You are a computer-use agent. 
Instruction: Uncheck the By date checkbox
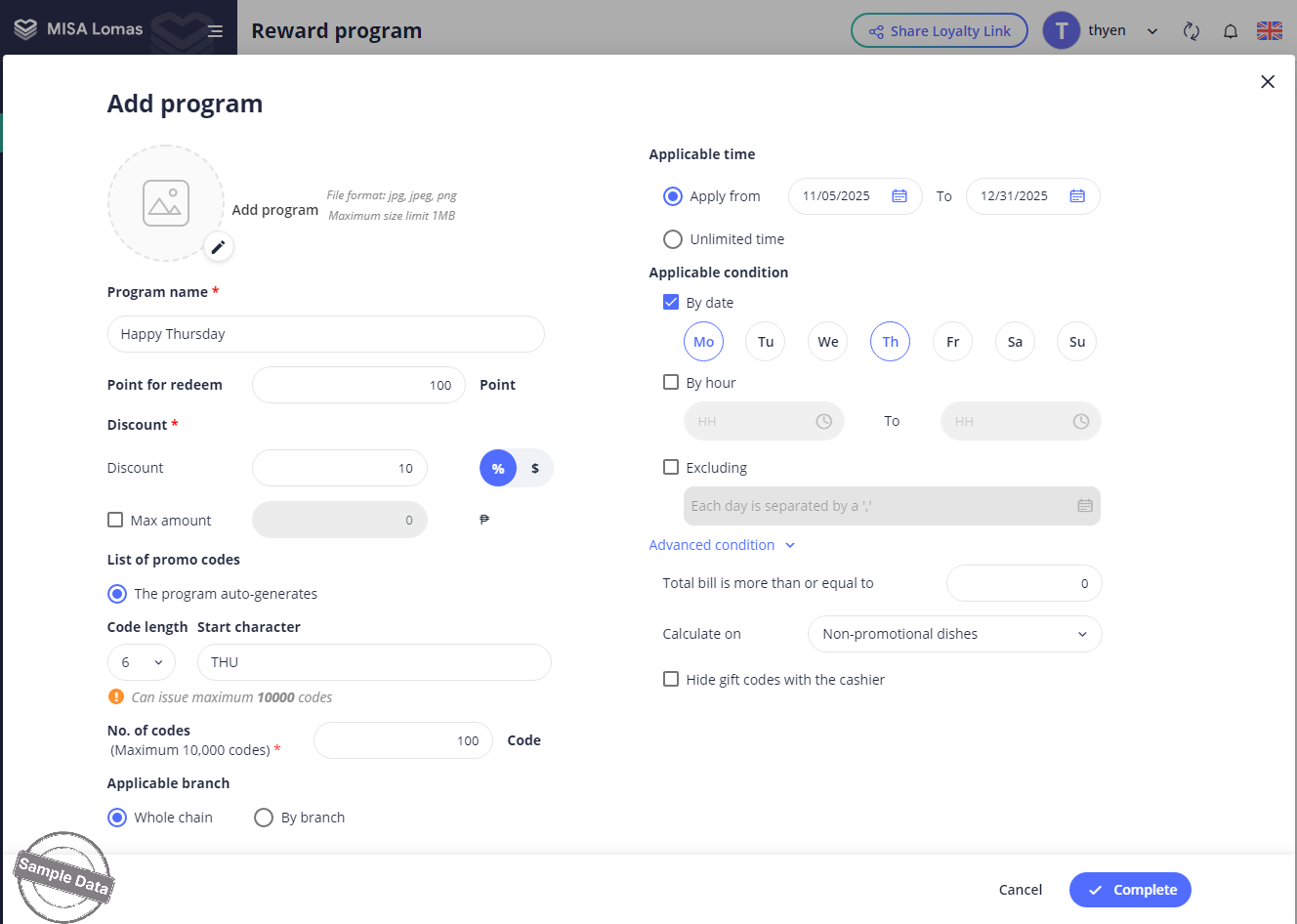click(x=671, y=303)
